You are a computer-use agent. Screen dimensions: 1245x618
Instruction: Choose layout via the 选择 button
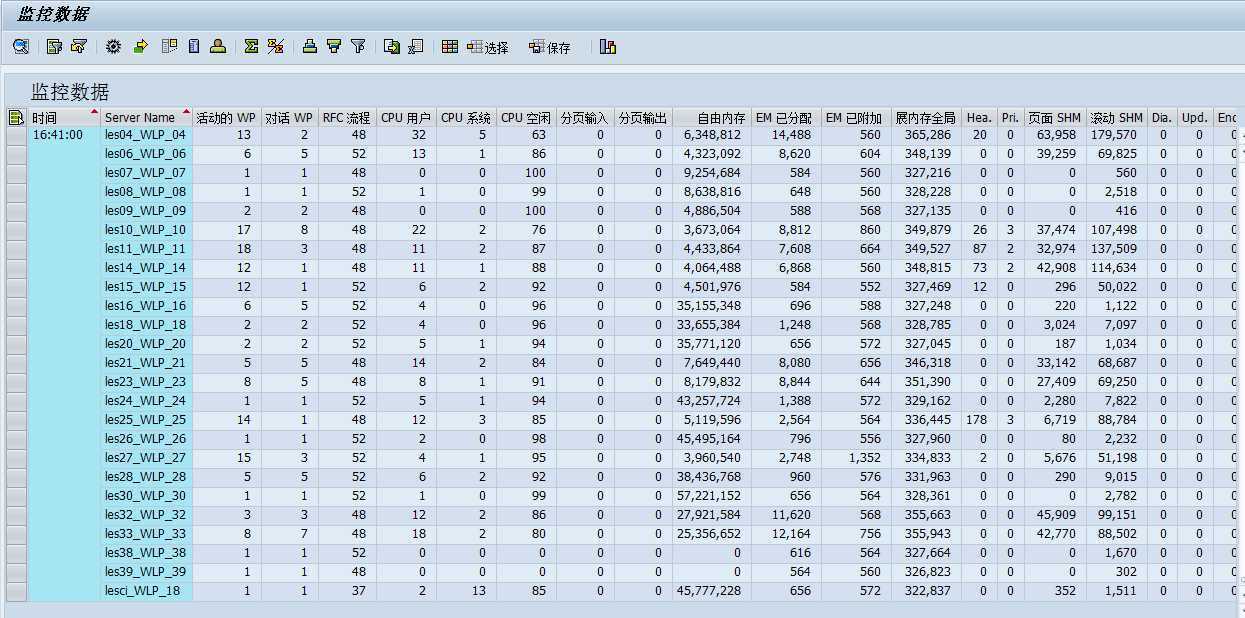[x=488, y=47]
